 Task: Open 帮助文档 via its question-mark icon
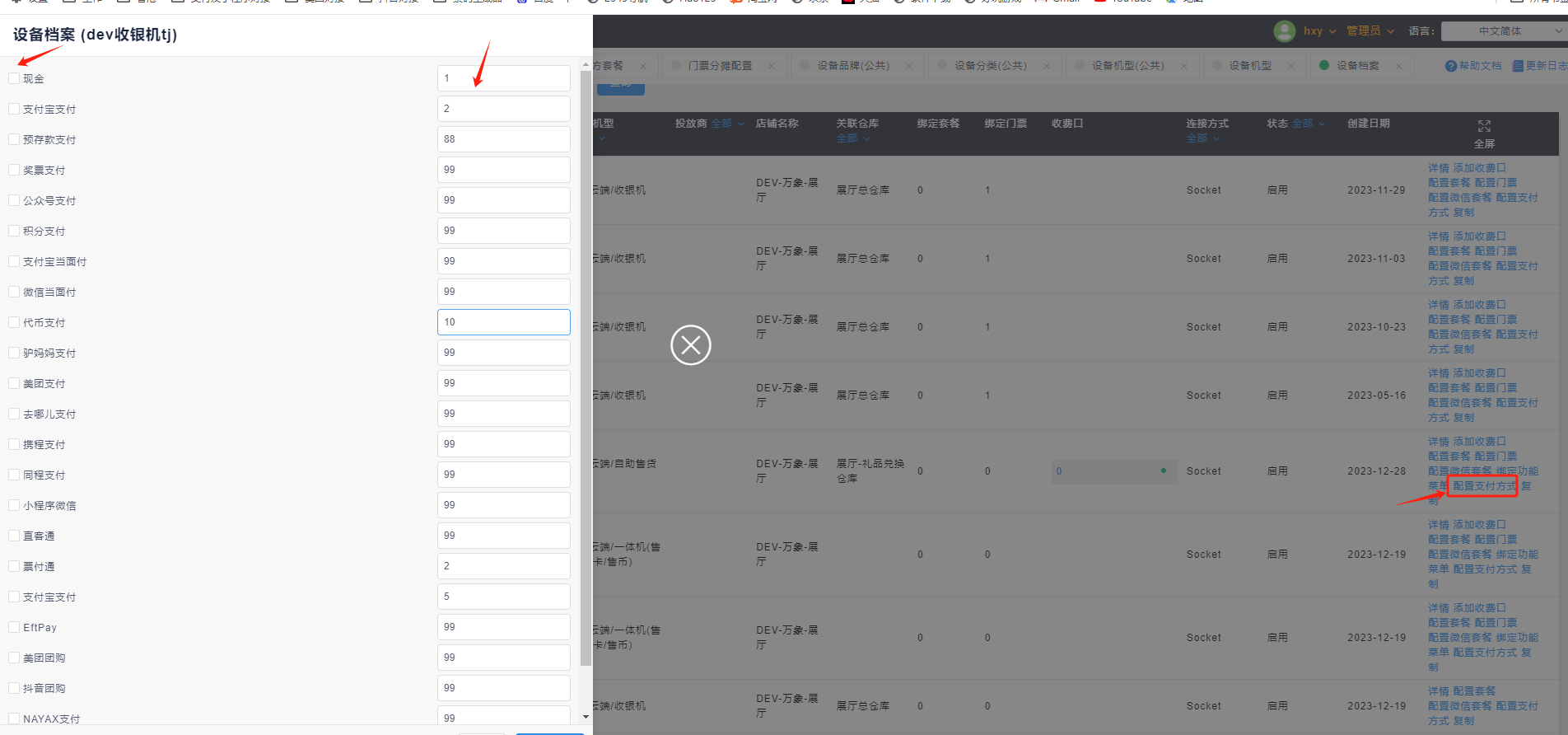[1451, 66]
